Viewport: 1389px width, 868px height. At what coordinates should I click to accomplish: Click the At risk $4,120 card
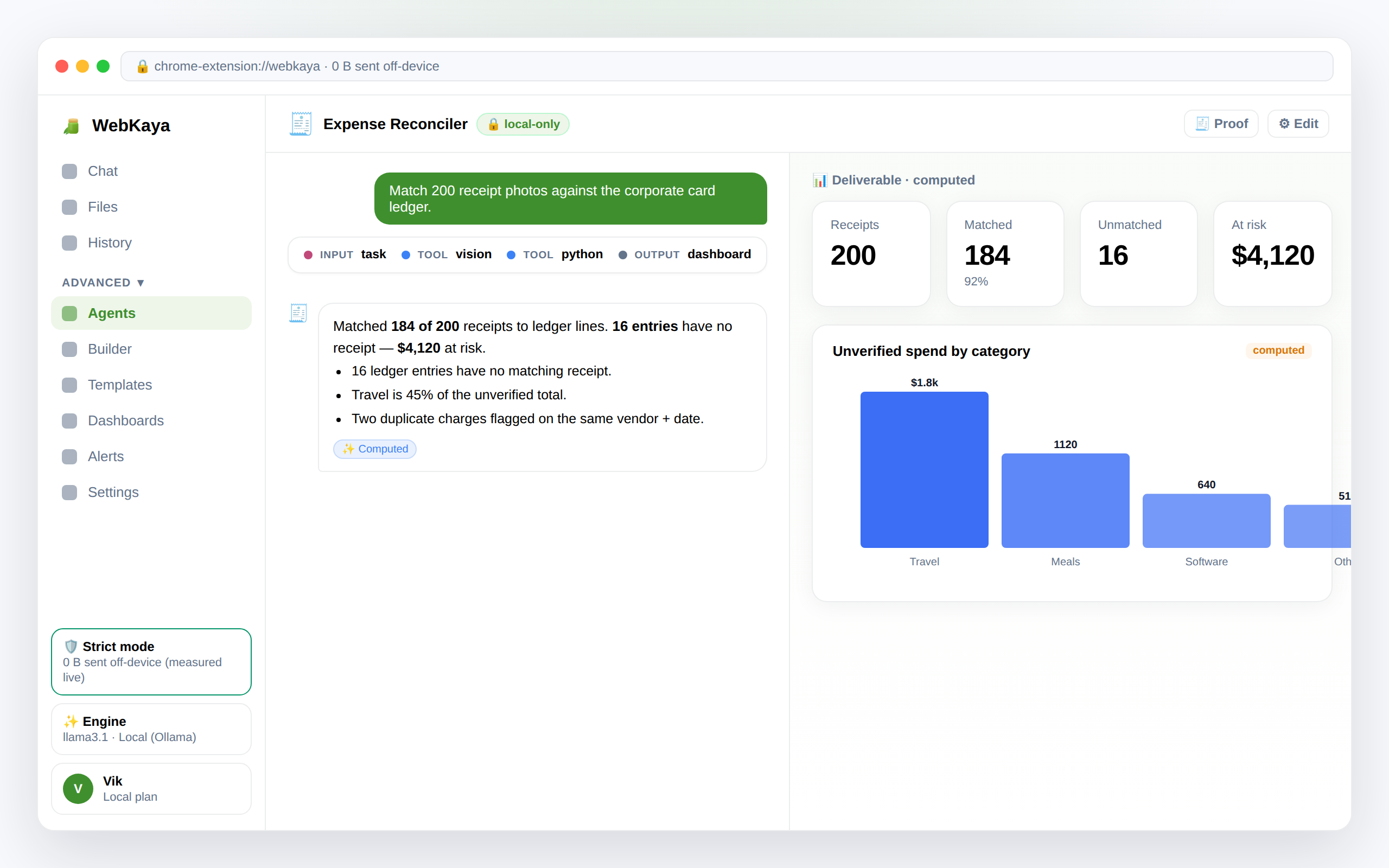[1272, 254]
